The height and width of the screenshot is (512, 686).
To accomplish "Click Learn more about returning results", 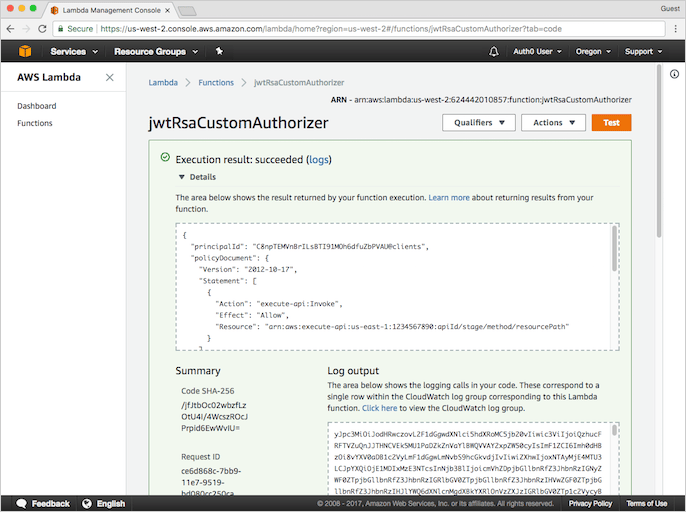I will click(x=448, y=198).
